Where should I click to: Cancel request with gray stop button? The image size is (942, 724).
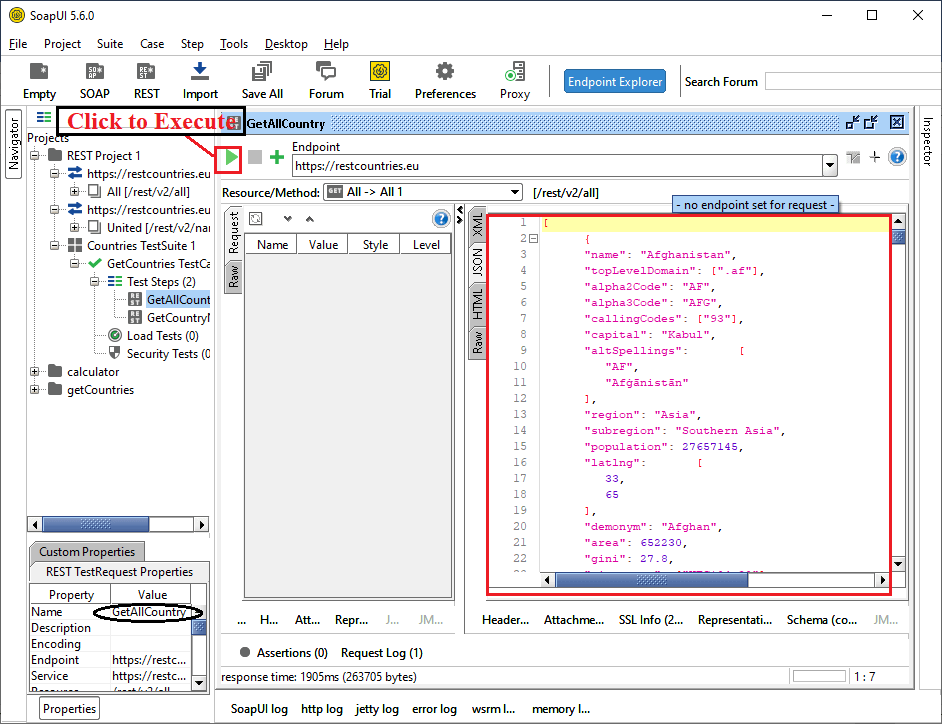(255, 157)
